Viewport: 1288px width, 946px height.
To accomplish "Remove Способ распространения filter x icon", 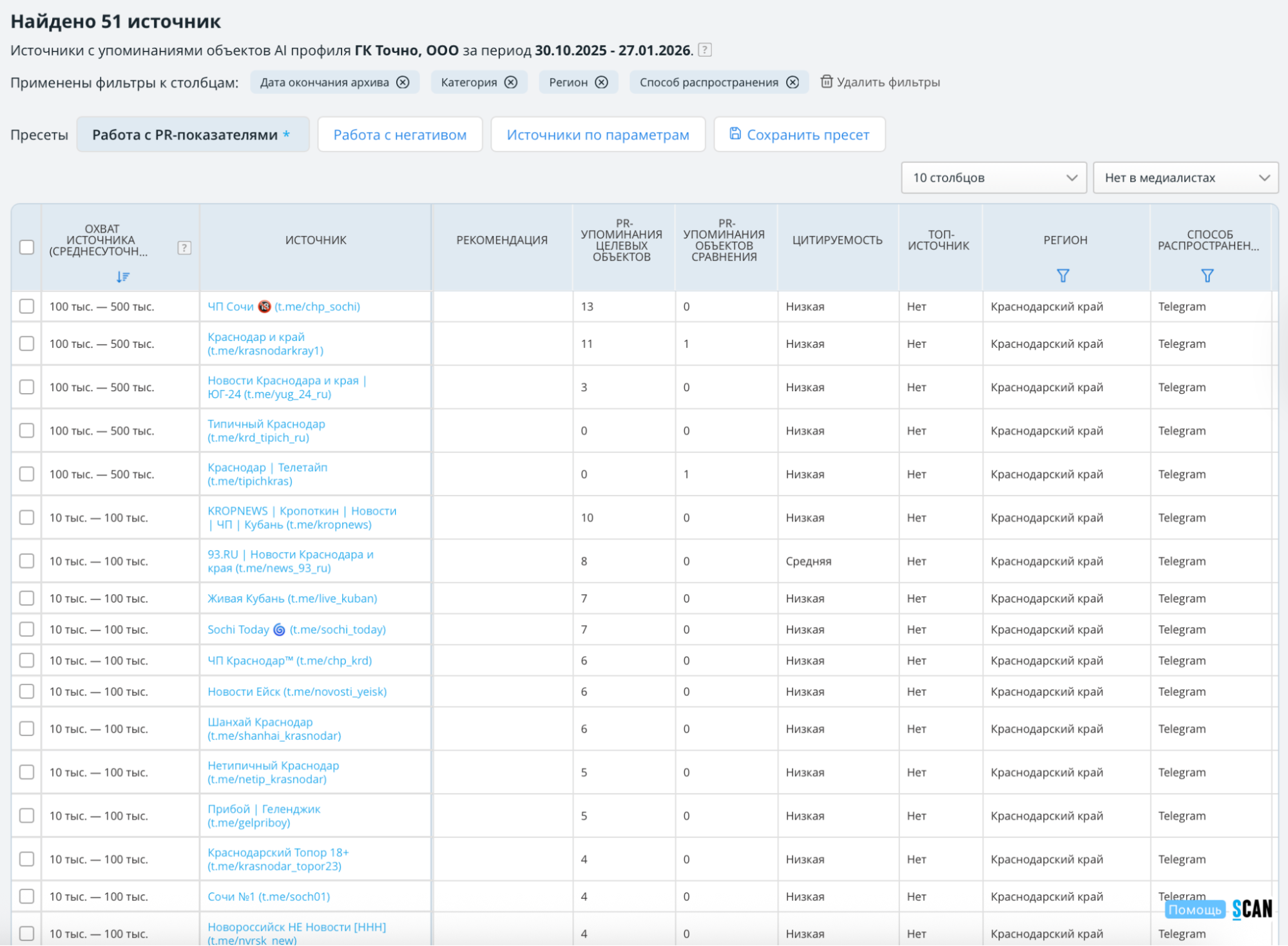I will coord(793,82).
